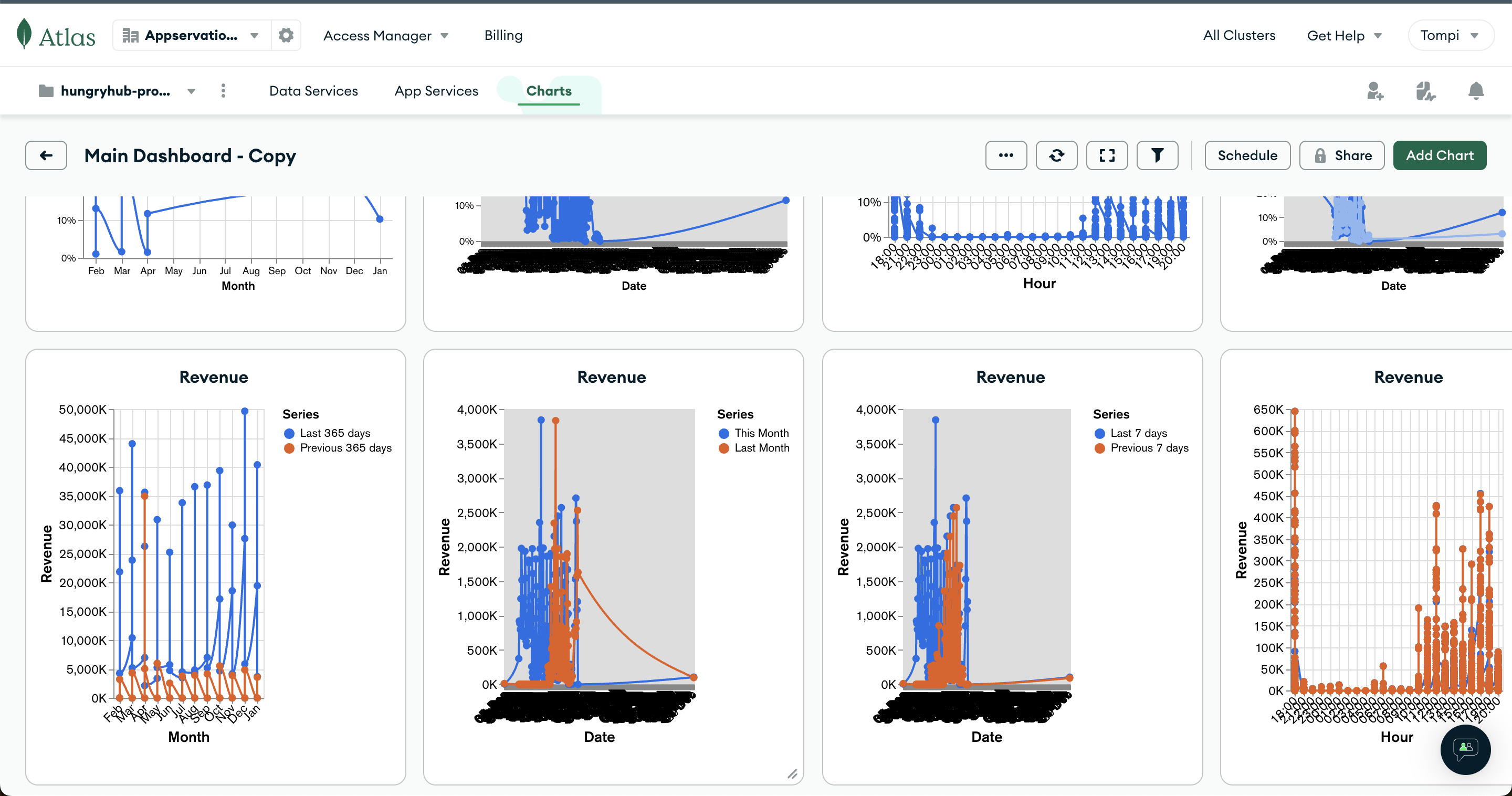Toggle the Last 365 days legend series
1512x796 pixels.
(x=334, y=433)
